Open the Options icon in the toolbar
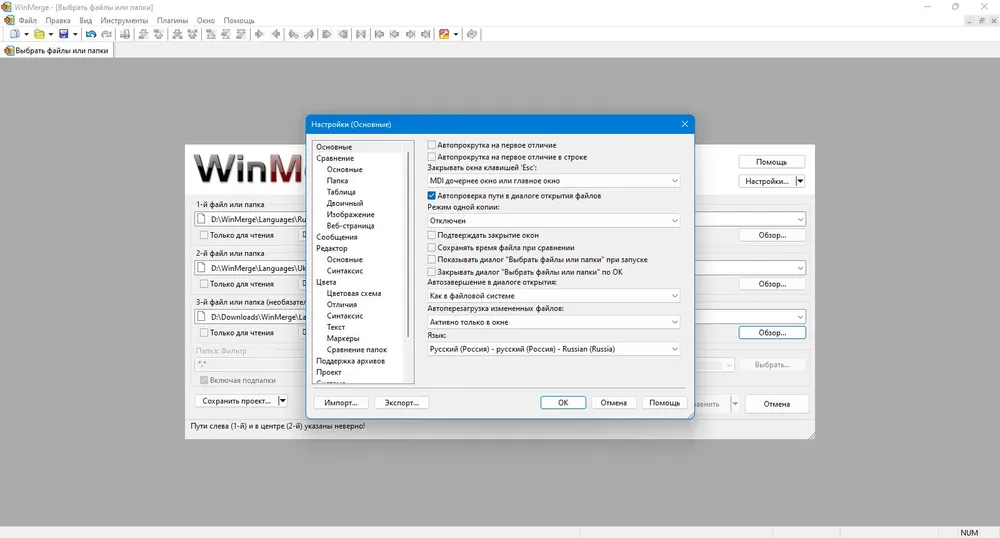The image size is (1000, 538). click(x=445, y=34)
